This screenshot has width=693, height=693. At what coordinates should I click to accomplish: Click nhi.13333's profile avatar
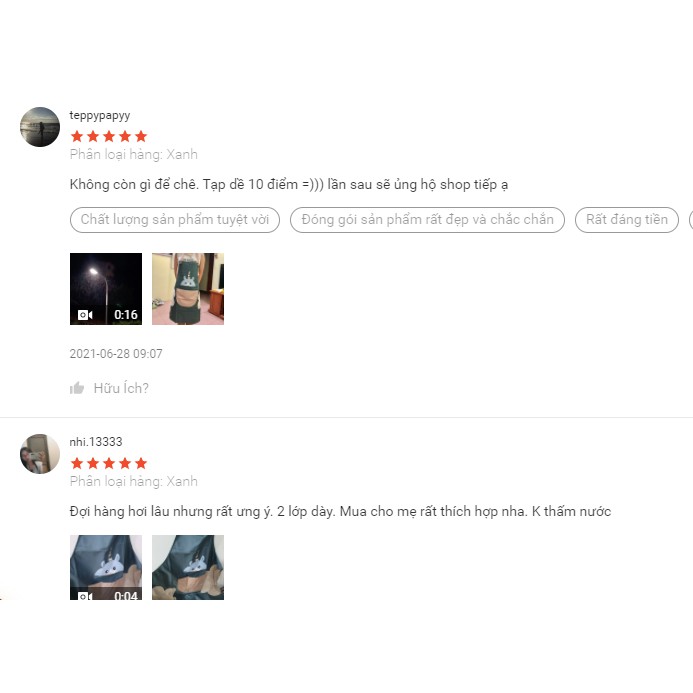click(40, 453)
